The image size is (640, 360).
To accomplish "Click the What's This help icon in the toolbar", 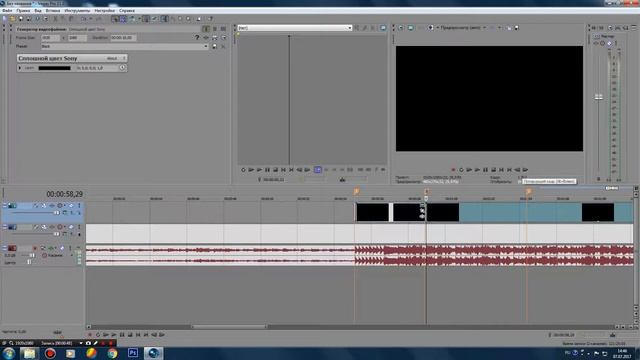I will coord(210,19).
